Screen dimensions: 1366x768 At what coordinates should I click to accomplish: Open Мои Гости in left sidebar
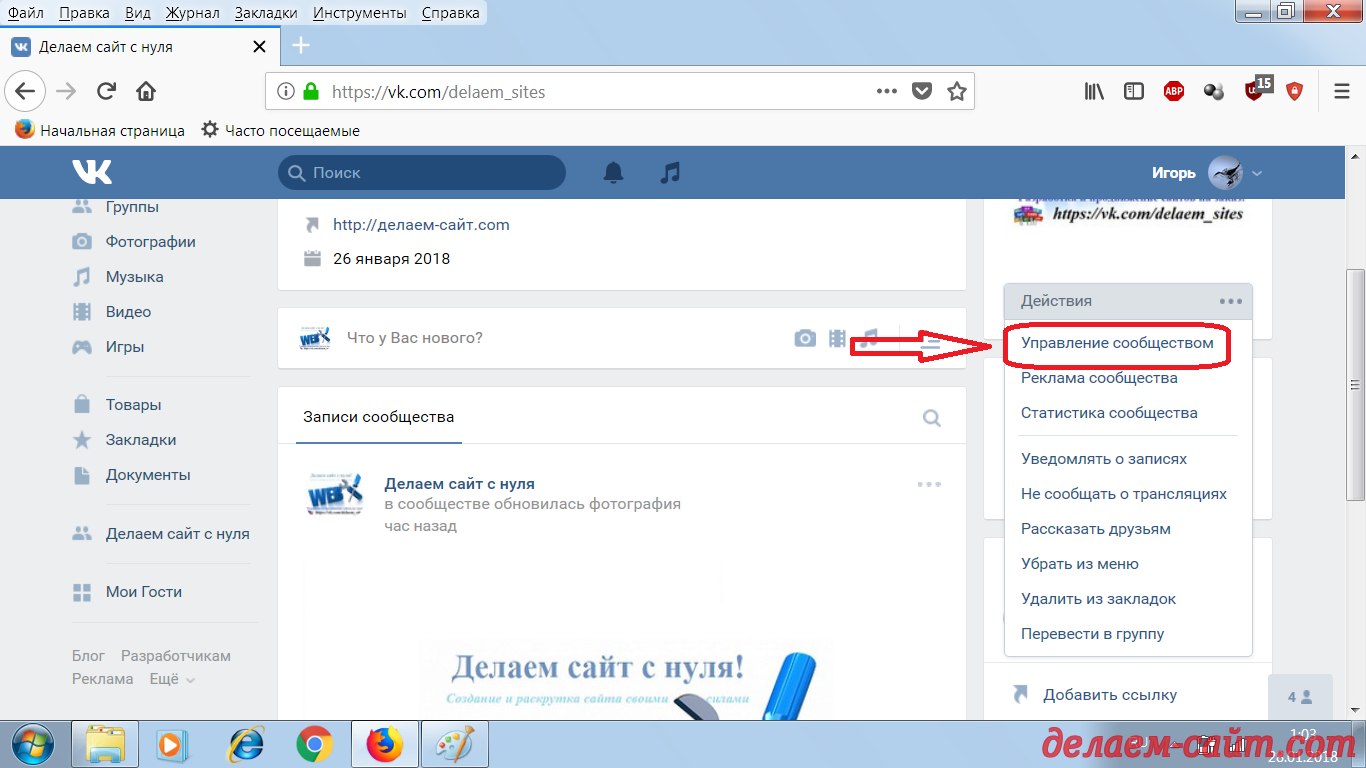(143, 592)
